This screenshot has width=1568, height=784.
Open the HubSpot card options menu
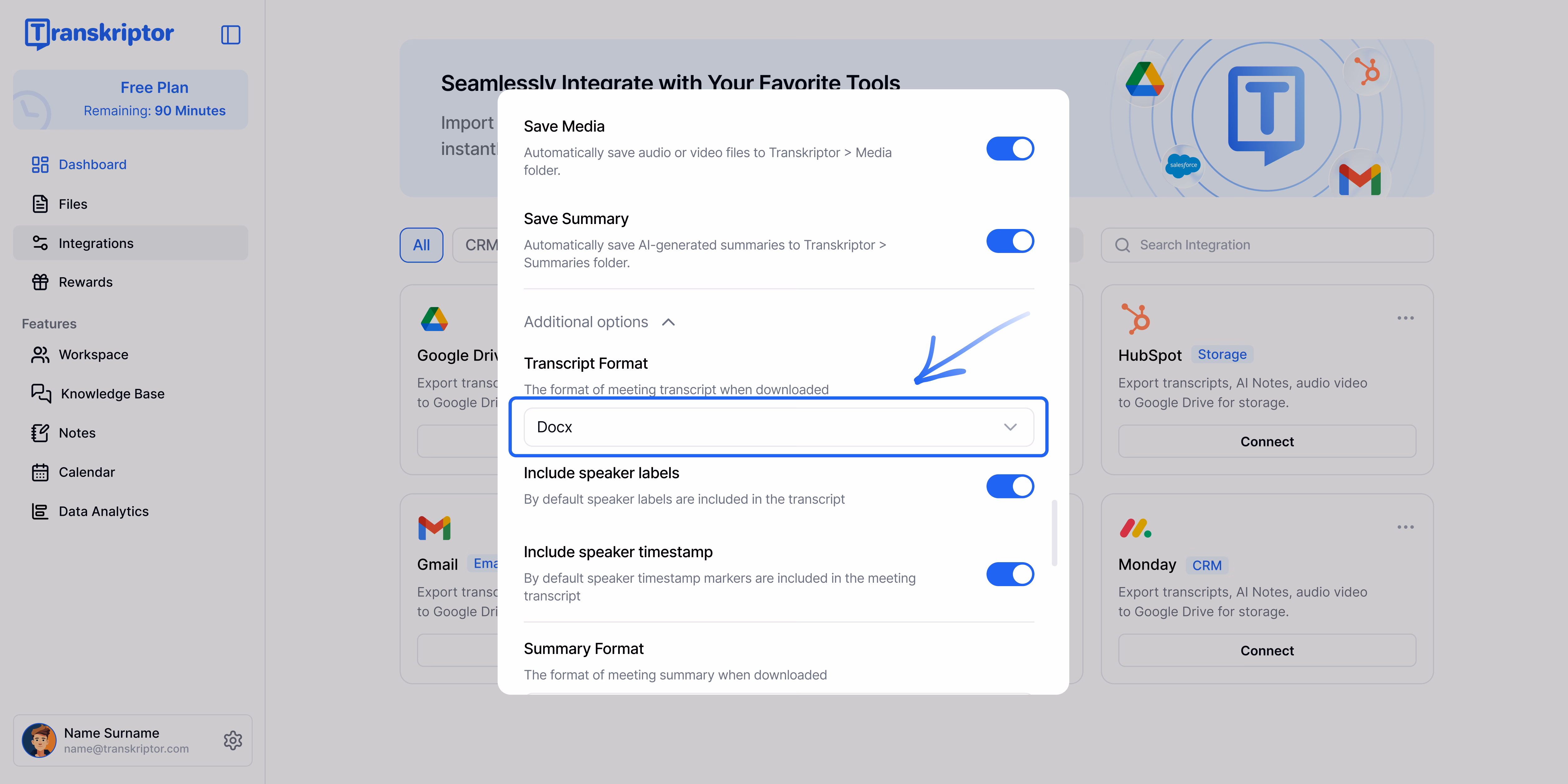pyautogui.click(x=1406, y=317)
